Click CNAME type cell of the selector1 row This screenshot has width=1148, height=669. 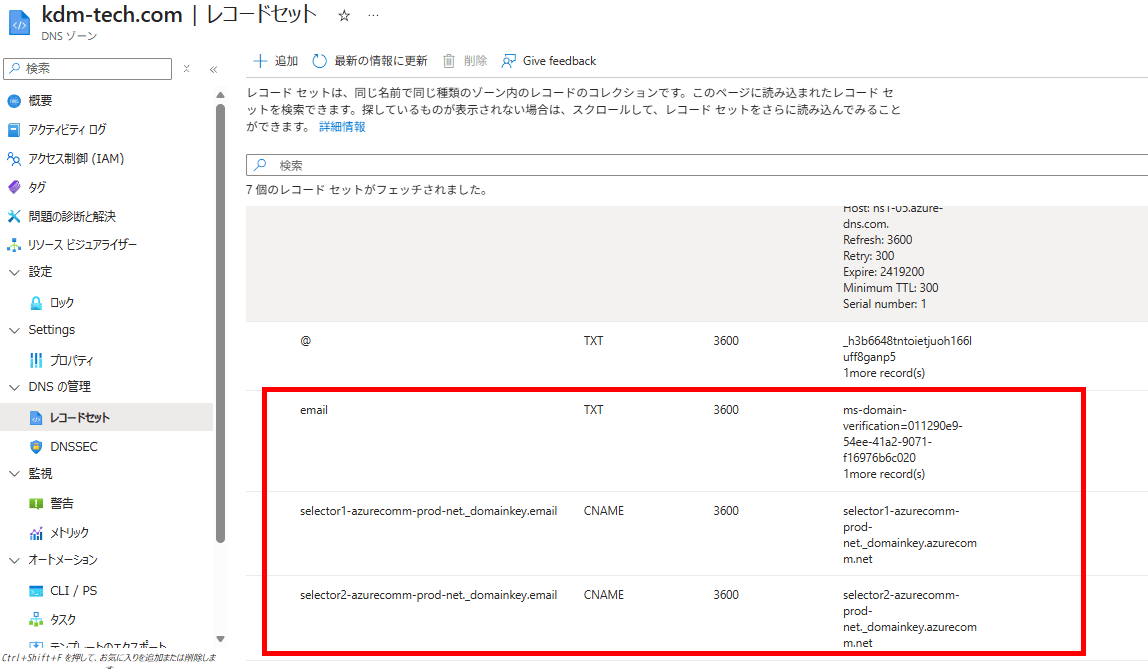tap(603, 511)
